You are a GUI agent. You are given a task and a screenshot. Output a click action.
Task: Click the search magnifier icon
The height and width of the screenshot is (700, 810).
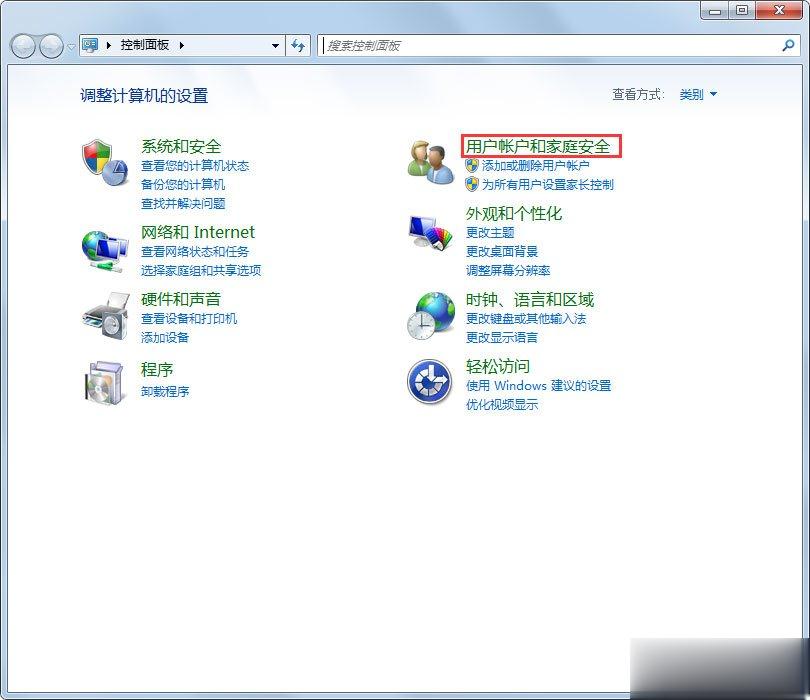click(x=788, y=45)
